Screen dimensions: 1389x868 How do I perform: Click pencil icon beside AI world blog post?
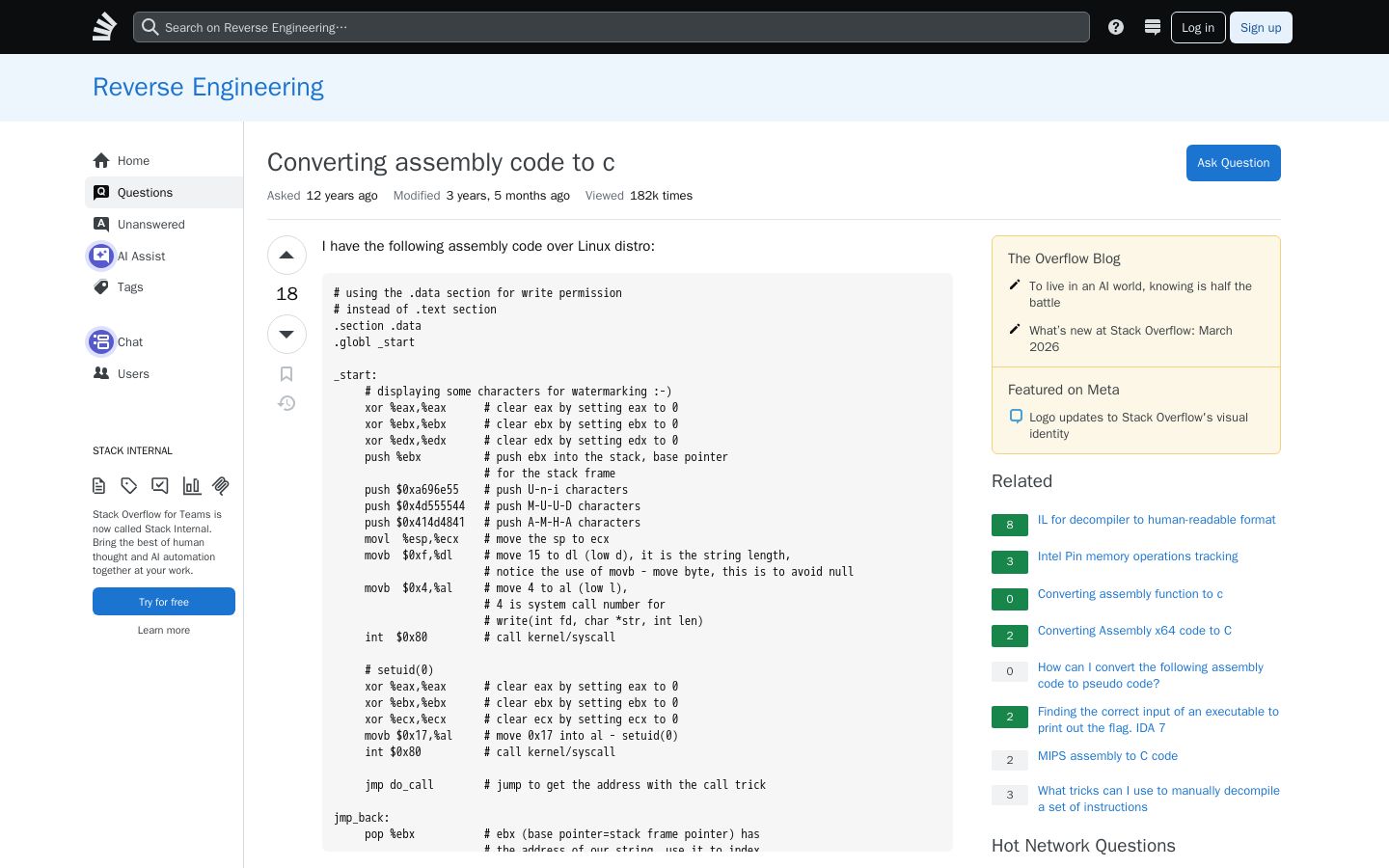pyautogui.click(x=1015, y=285)
